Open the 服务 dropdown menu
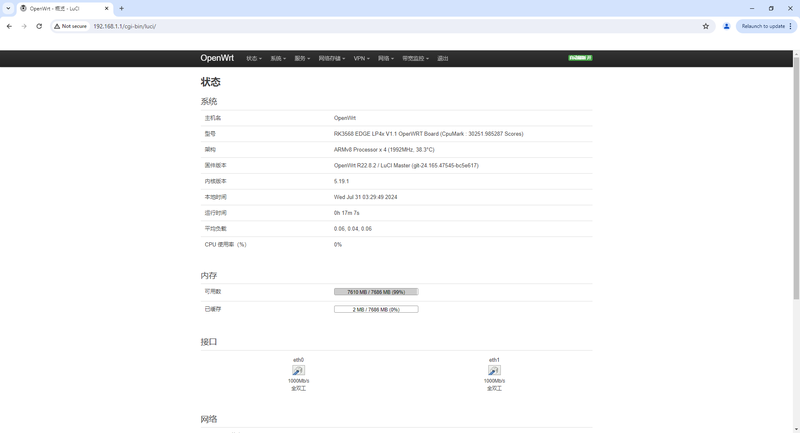This screenshot has height=433, width=800. pyautogui.click(x=302, y=59)
